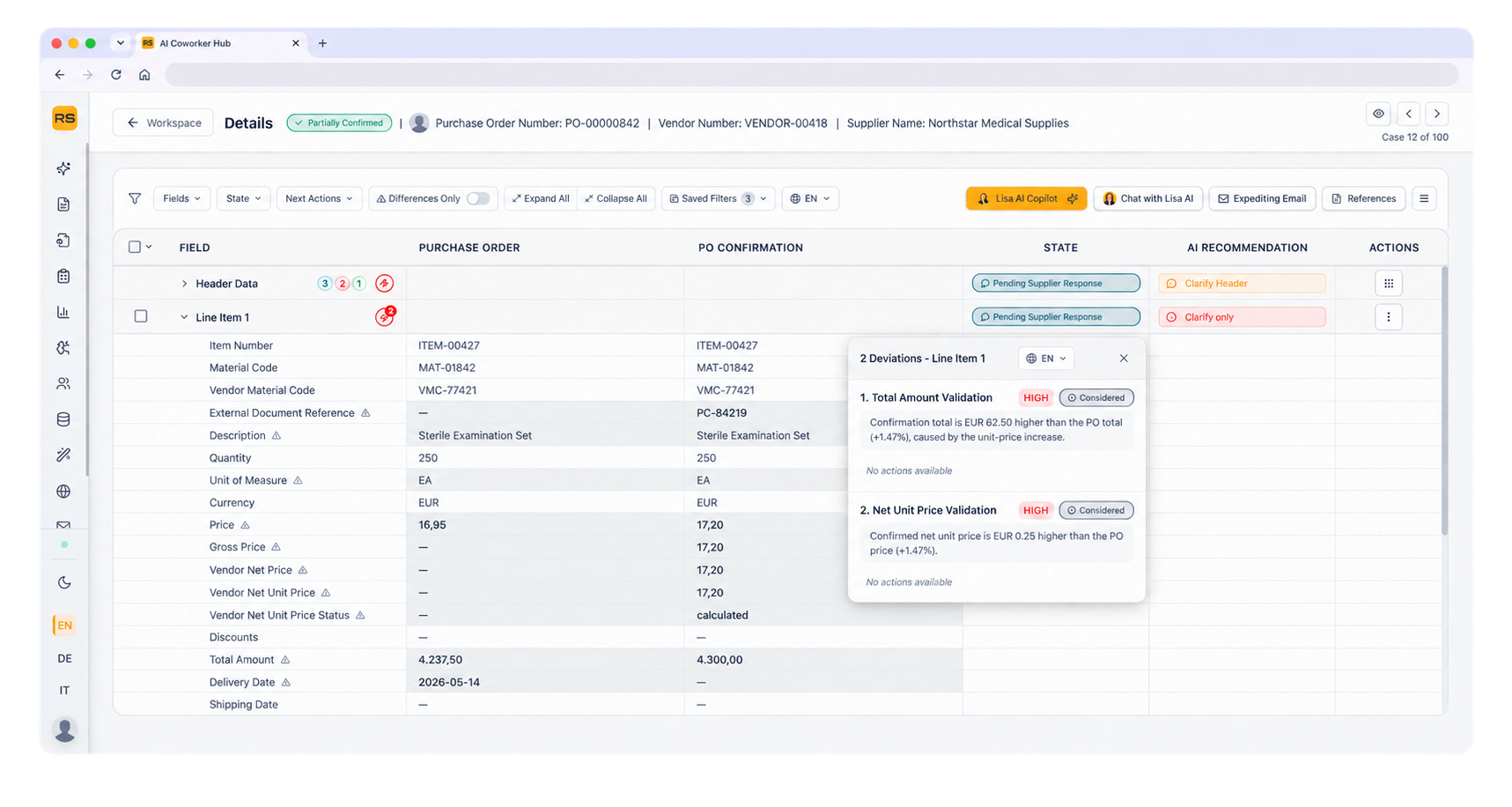Tick the select-all checkbox in table header
This screenshot has width=1512, height=807.
point(135,247)
